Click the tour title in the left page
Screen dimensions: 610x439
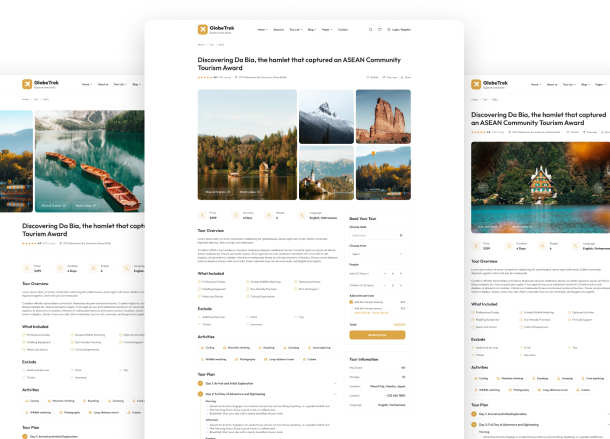tap(83, 230)
